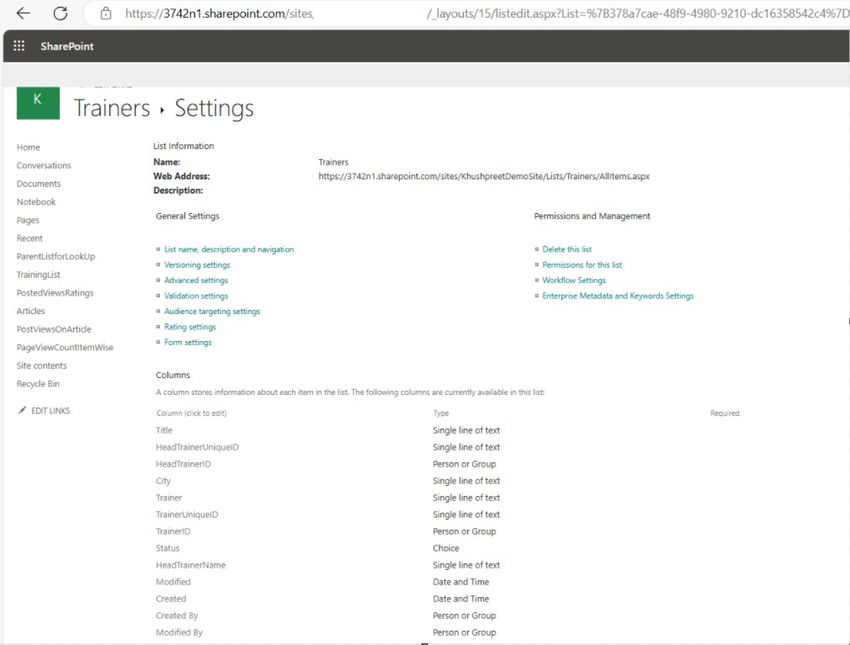Viewport: 850px width, 645px height.
Task: Open the SharePoint home link in header
Action: coord(67,46)
